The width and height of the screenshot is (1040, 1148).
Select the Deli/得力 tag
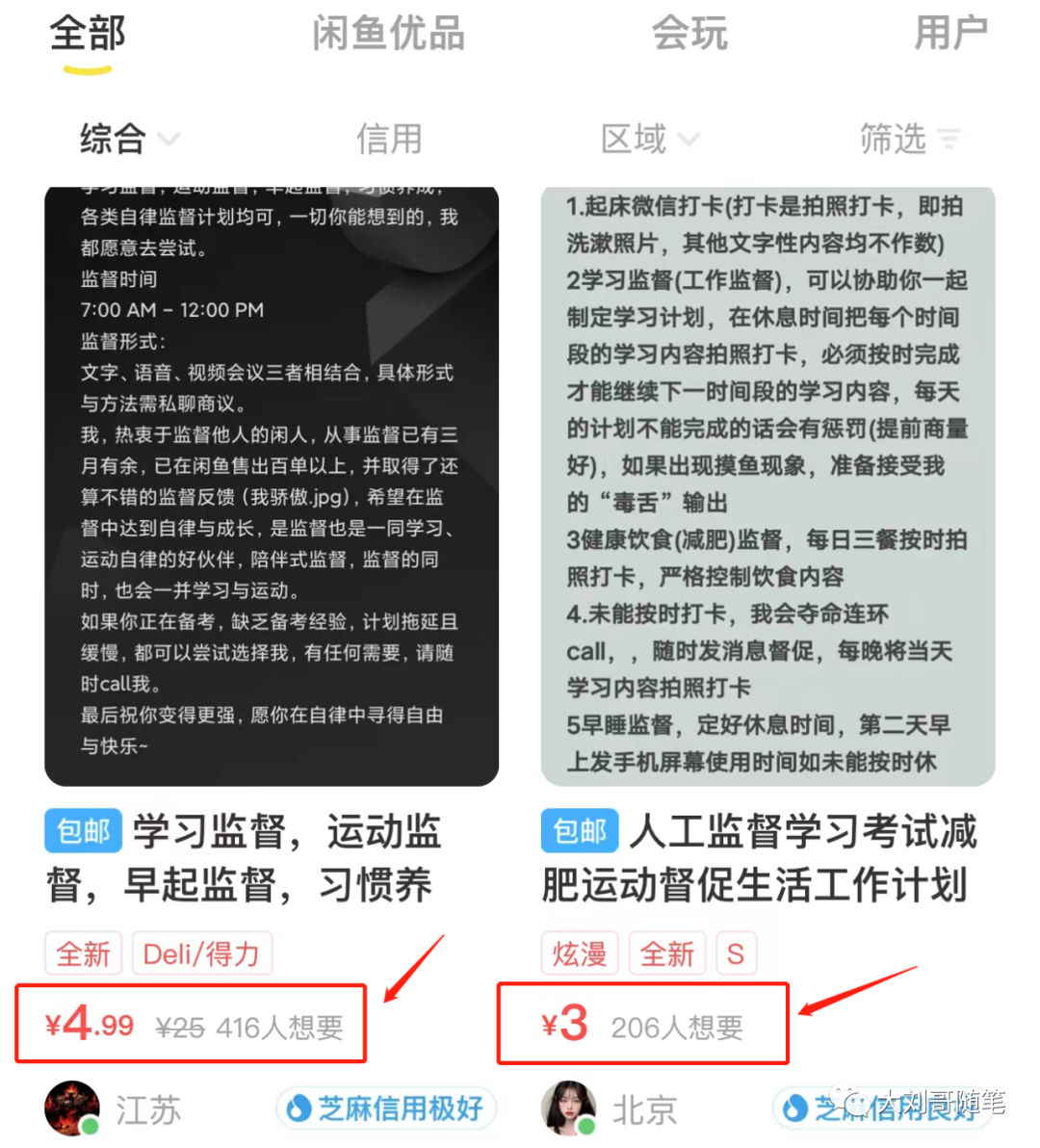click(x=202, y=953)
